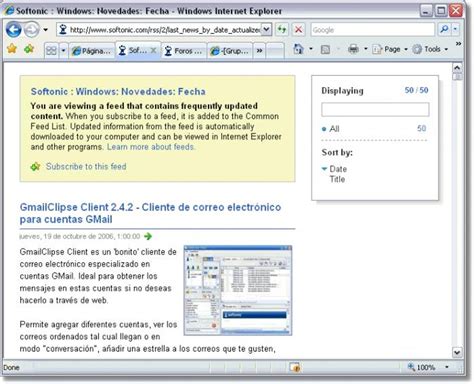Click the Print icon

point(353,49)
